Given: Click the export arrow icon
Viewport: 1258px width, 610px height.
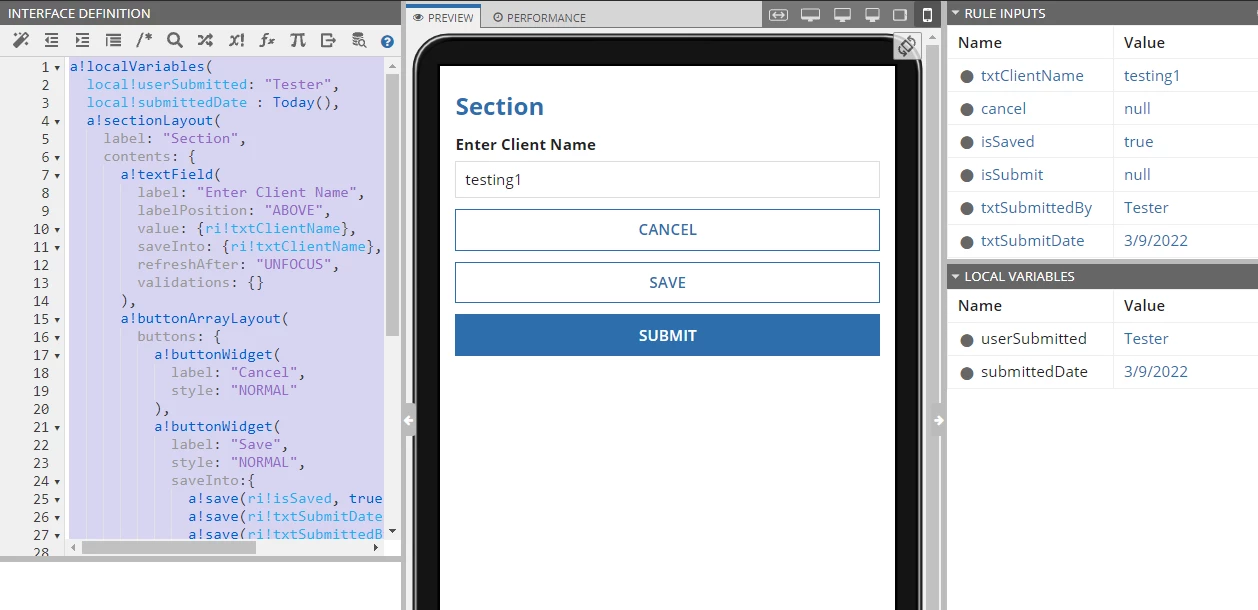Looking at the screenshot, I should point(328,40).
